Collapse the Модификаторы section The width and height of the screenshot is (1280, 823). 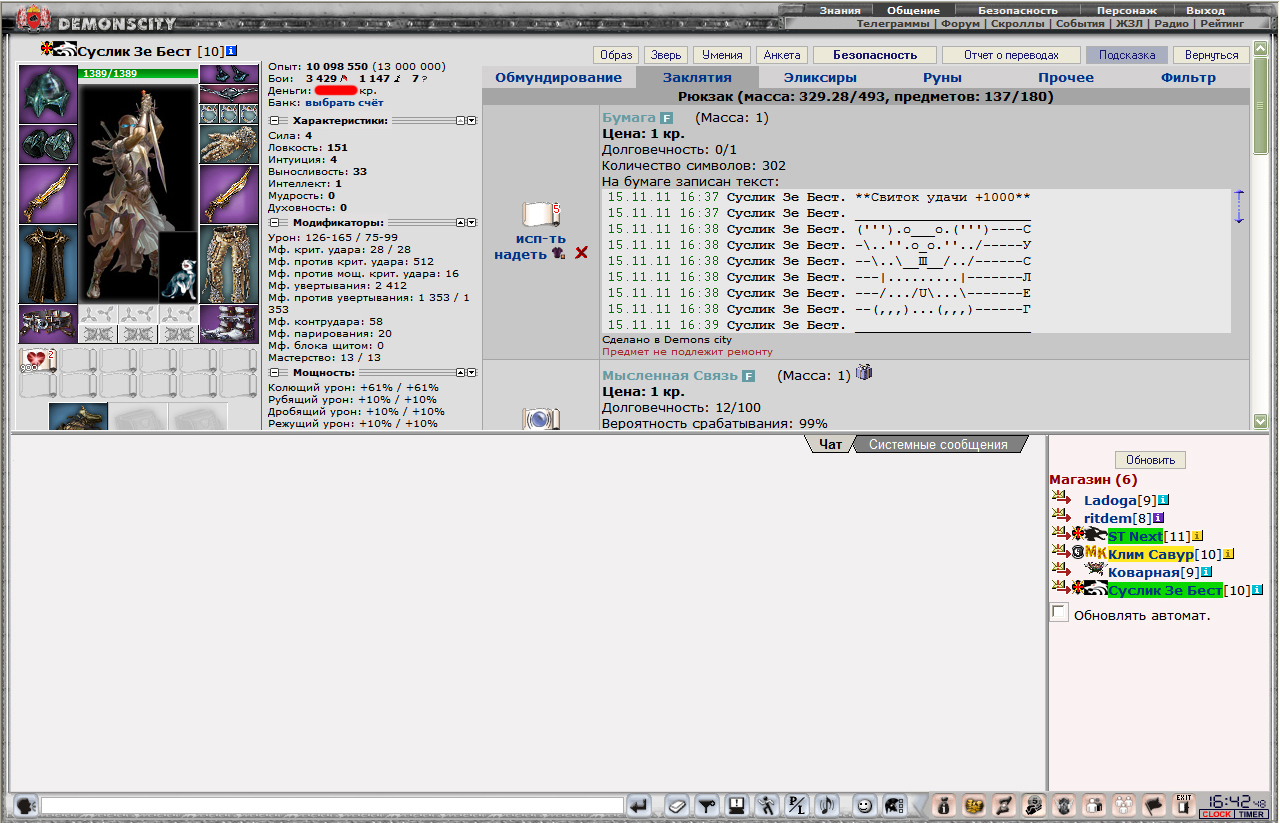point(274,222)
